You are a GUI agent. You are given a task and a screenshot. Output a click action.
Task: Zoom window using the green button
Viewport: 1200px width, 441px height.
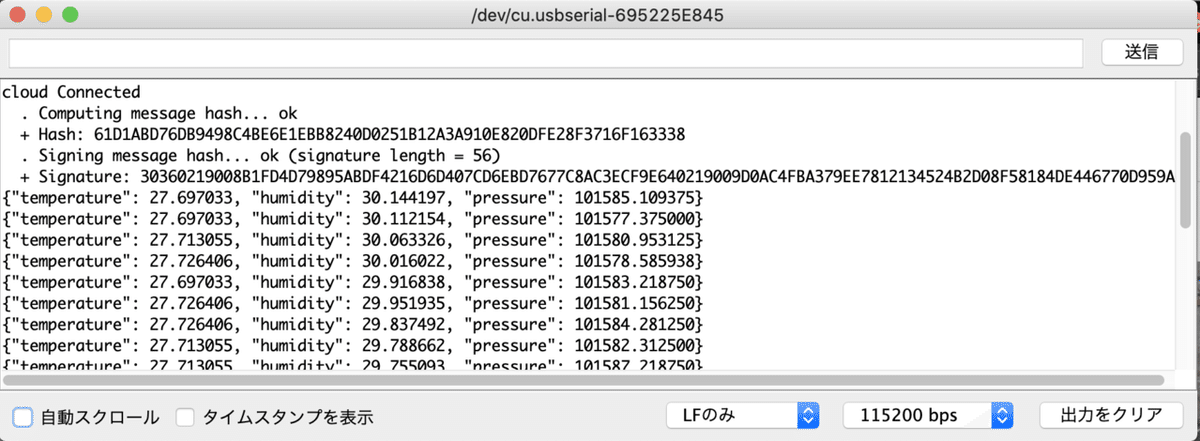pyautogui.click(x=69, y=16)
